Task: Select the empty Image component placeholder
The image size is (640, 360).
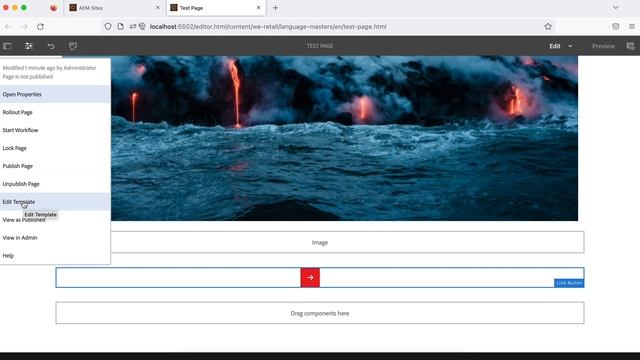Action: pyautogui.click(x=320, y=242)
